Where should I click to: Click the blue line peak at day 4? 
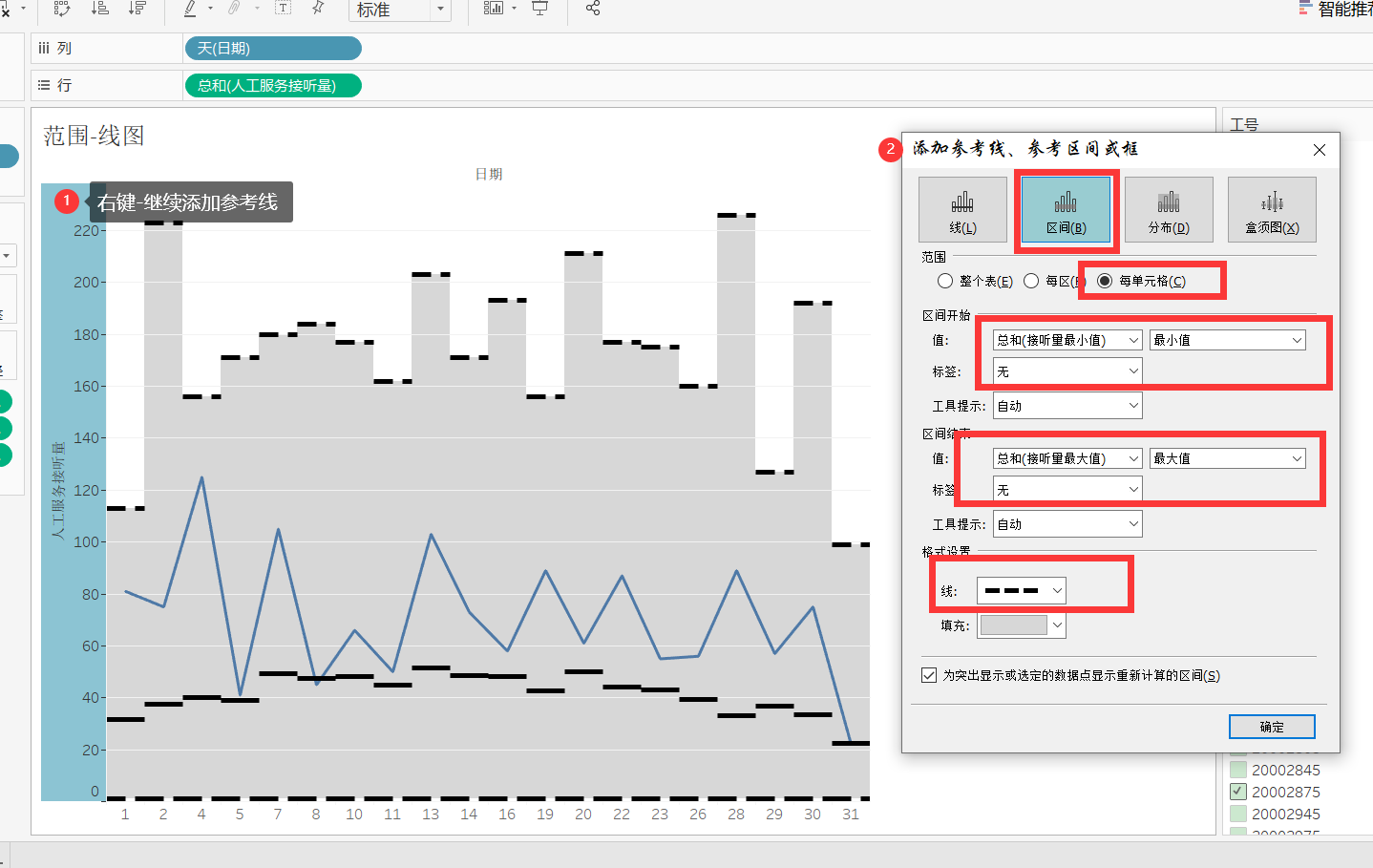pos(201,477)
